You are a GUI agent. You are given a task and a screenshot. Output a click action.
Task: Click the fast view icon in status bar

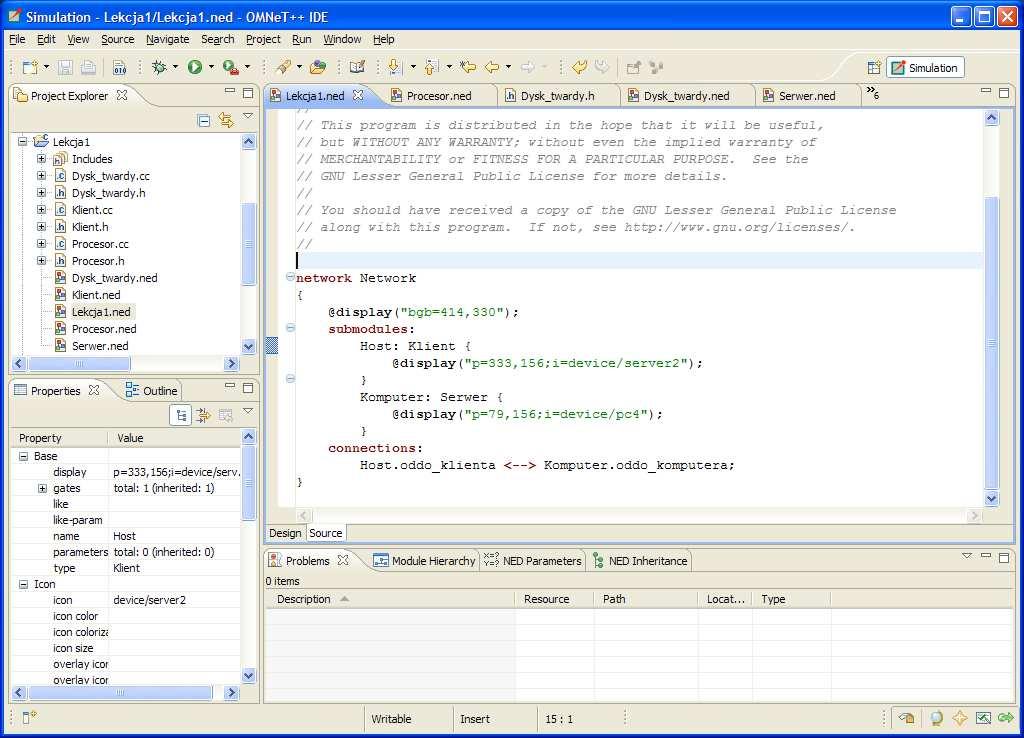[x=29, y=718]
